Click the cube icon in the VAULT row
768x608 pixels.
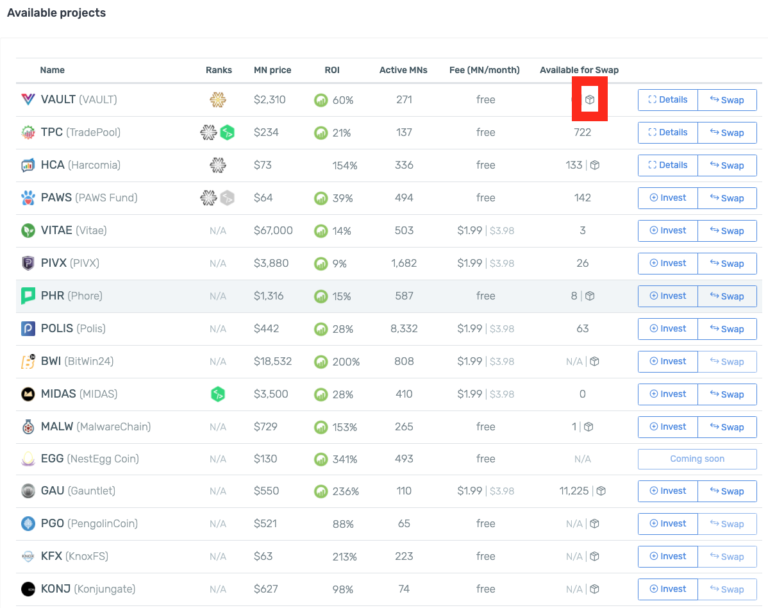[590, 100]
